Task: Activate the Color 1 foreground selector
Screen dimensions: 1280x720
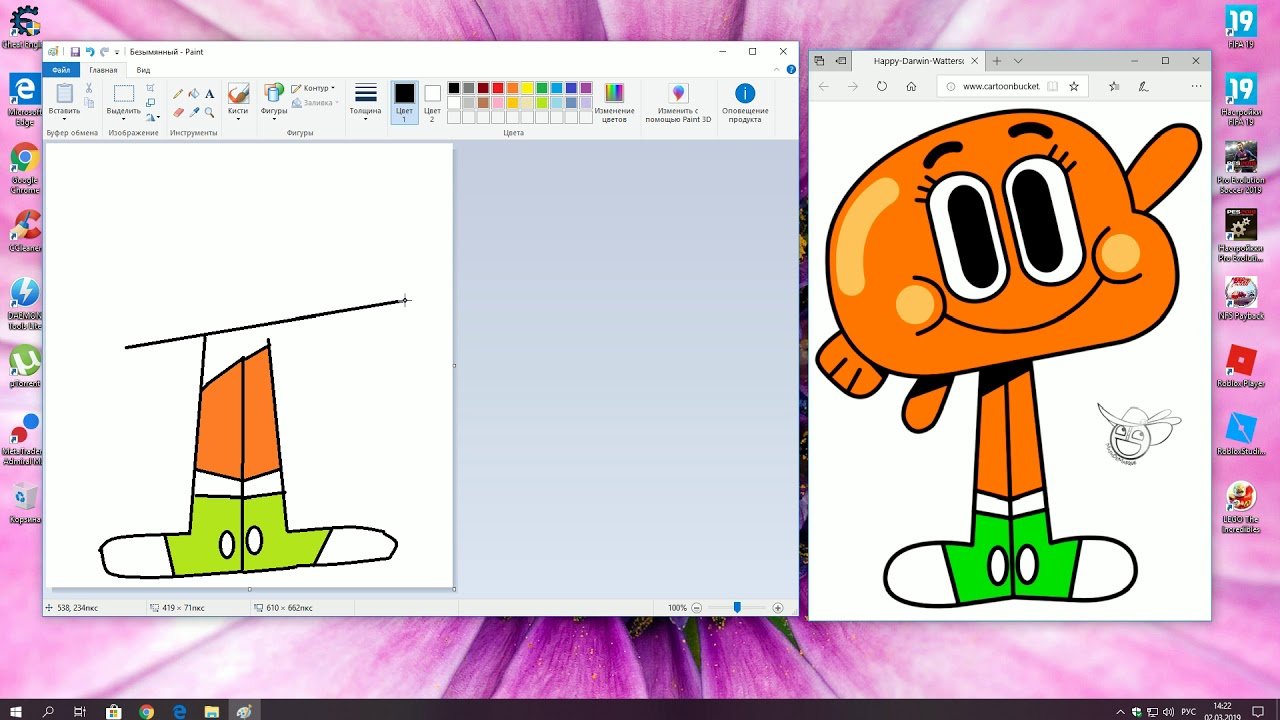Action: (x=404, y=103)
